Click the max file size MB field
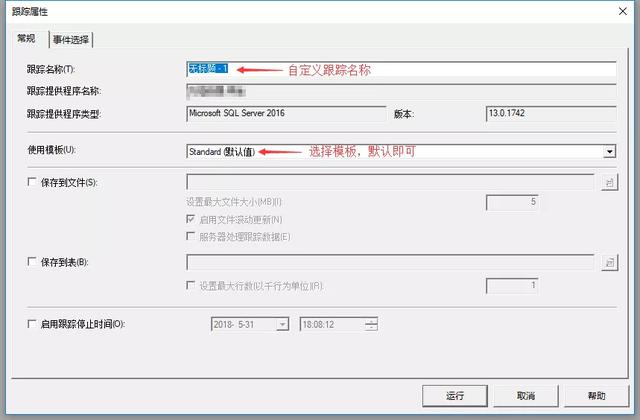640x420 pixels. coord(512,202)
